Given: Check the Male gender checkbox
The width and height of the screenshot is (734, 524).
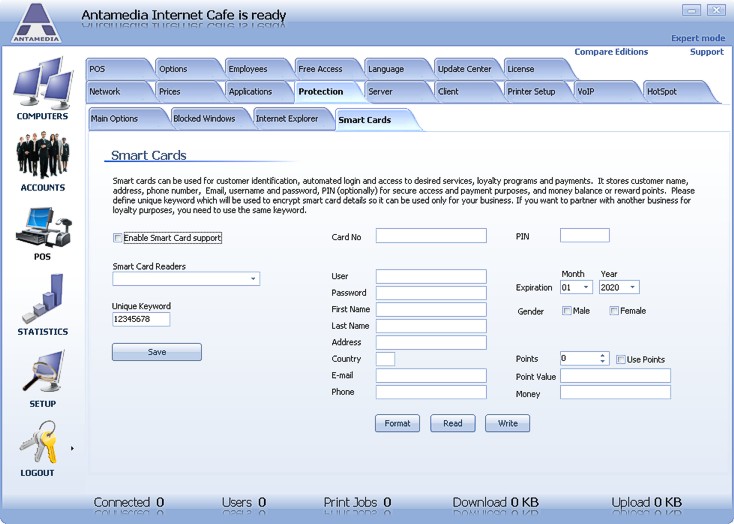Looking at the screenshot, I should point(566,311).
